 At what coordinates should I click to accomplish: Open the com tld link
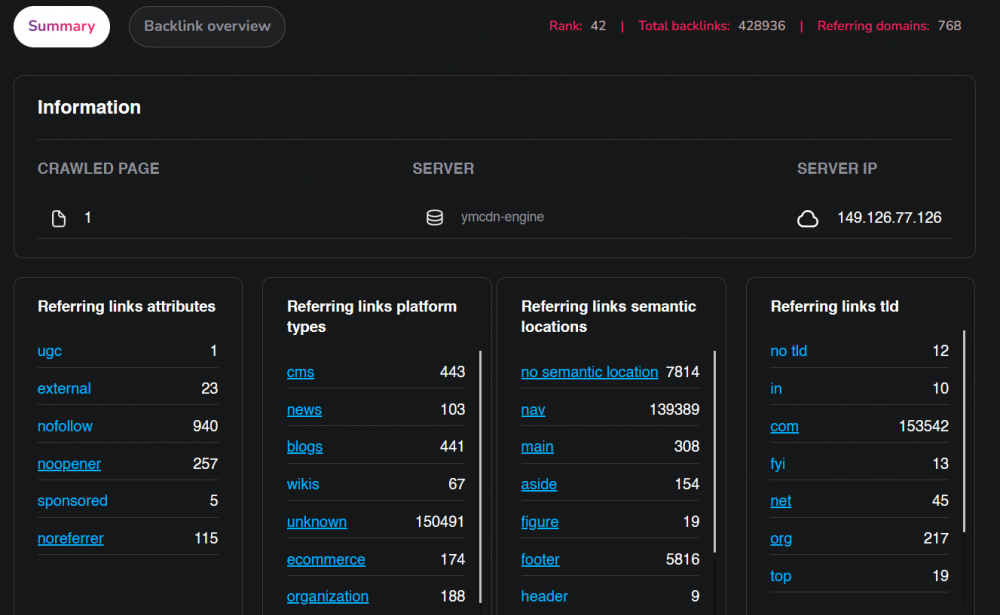point(784,426)
